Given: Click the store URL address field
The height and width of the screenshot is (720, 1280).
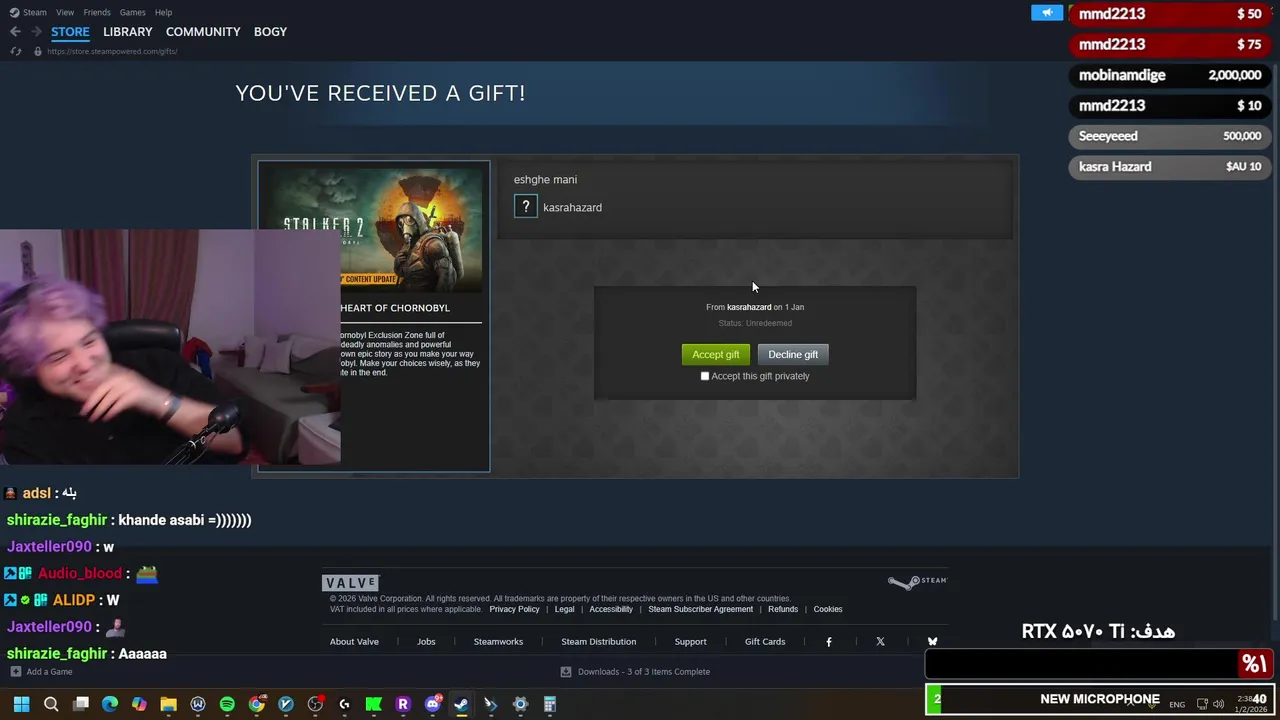Looking at the screenshot, I should click(112, 51).
